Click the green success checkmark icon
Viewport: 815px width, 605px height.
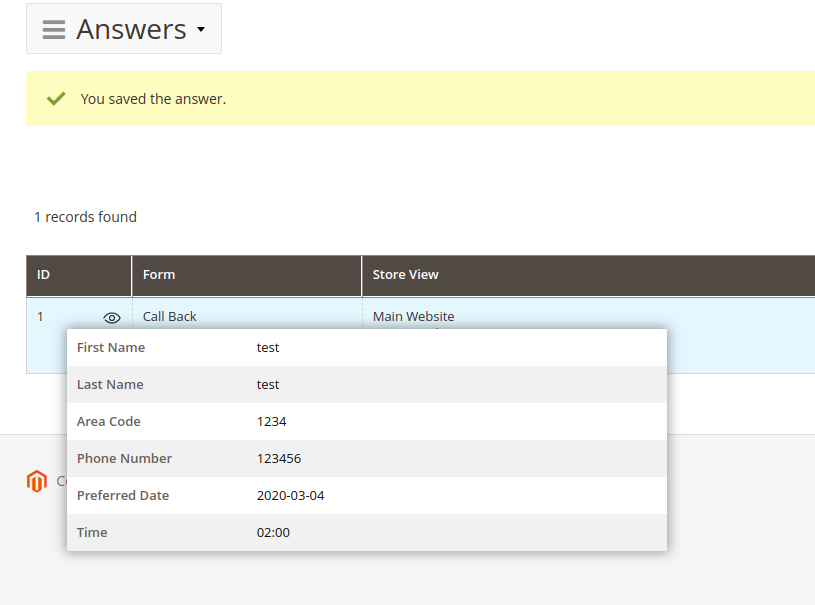coord(56,99)
